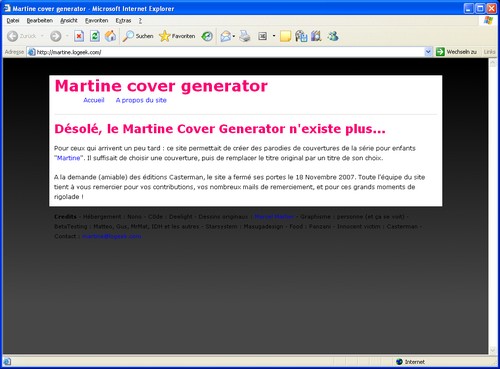This screenshot has height=369, width=500.
Task: Refresh the page with green arrows icon
Action: pos(95,36)
